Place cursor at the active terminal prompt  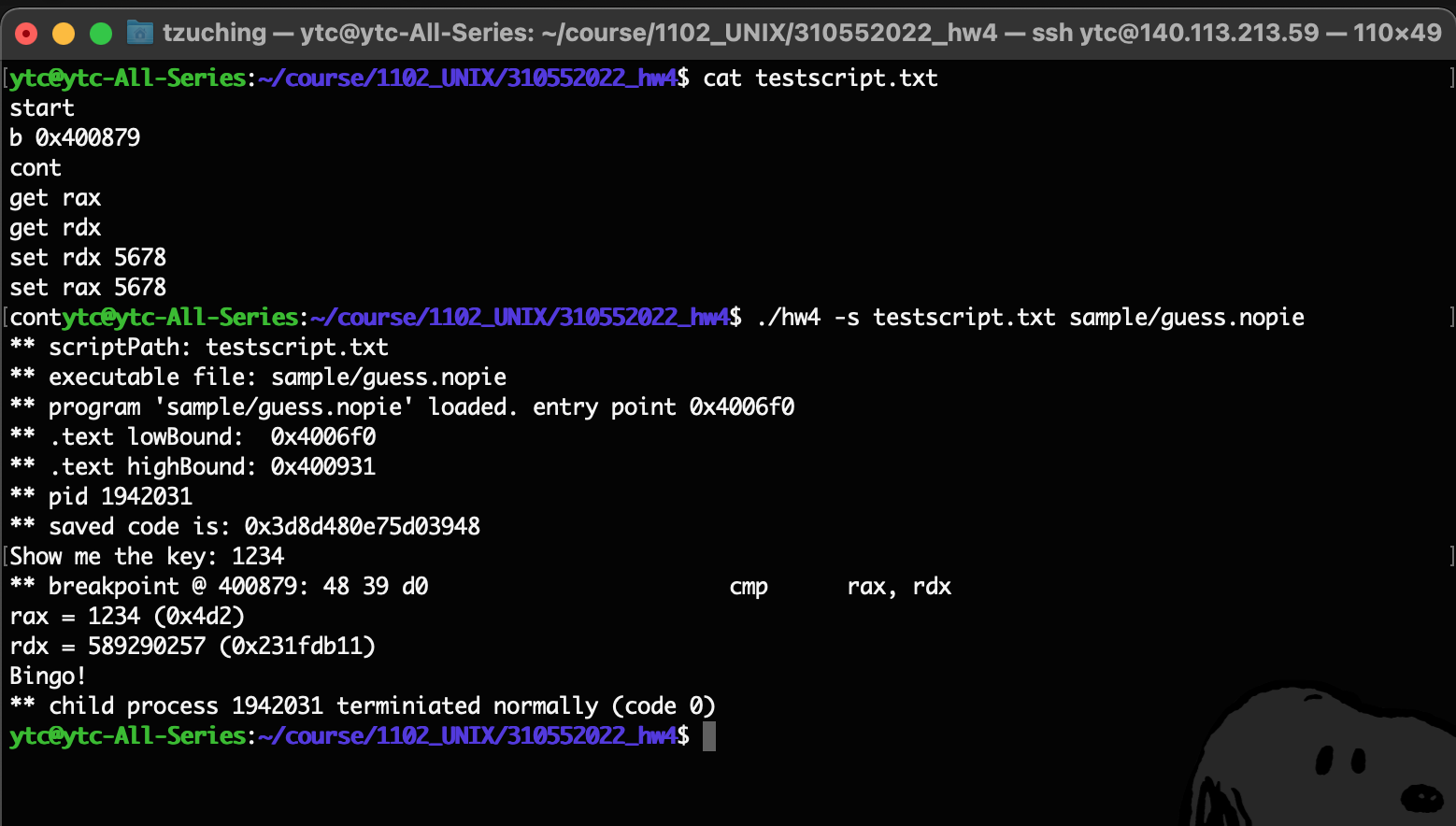tap(708, 736)
